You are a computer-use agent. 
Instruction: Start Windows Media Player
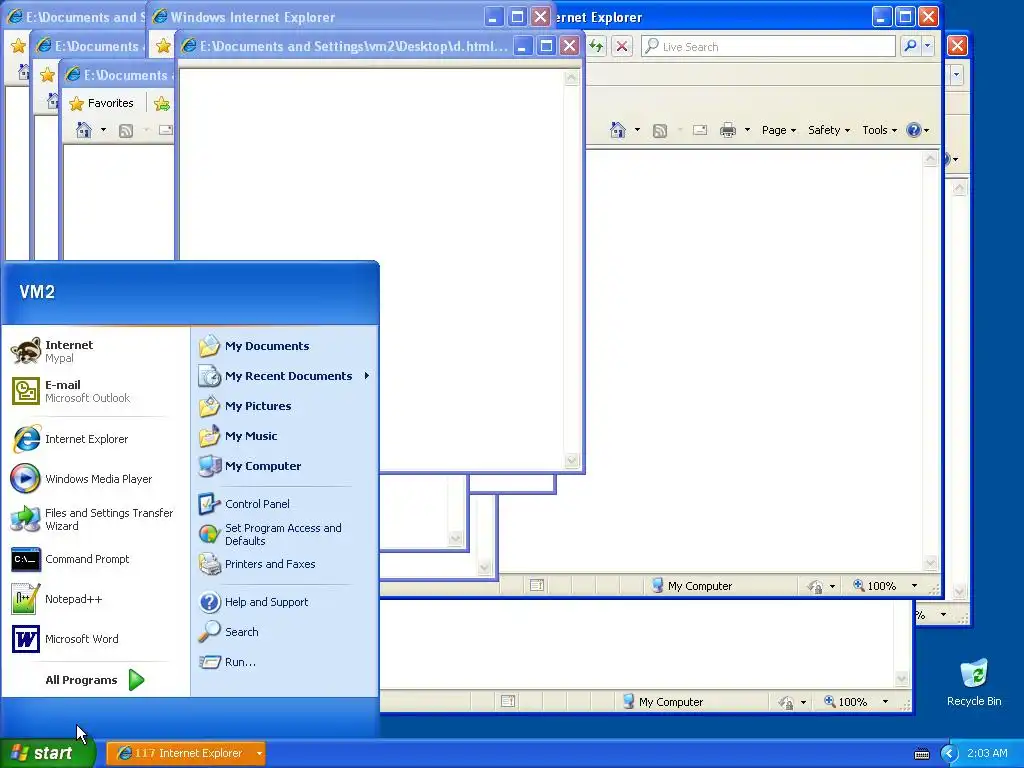(x=95, y=479)
